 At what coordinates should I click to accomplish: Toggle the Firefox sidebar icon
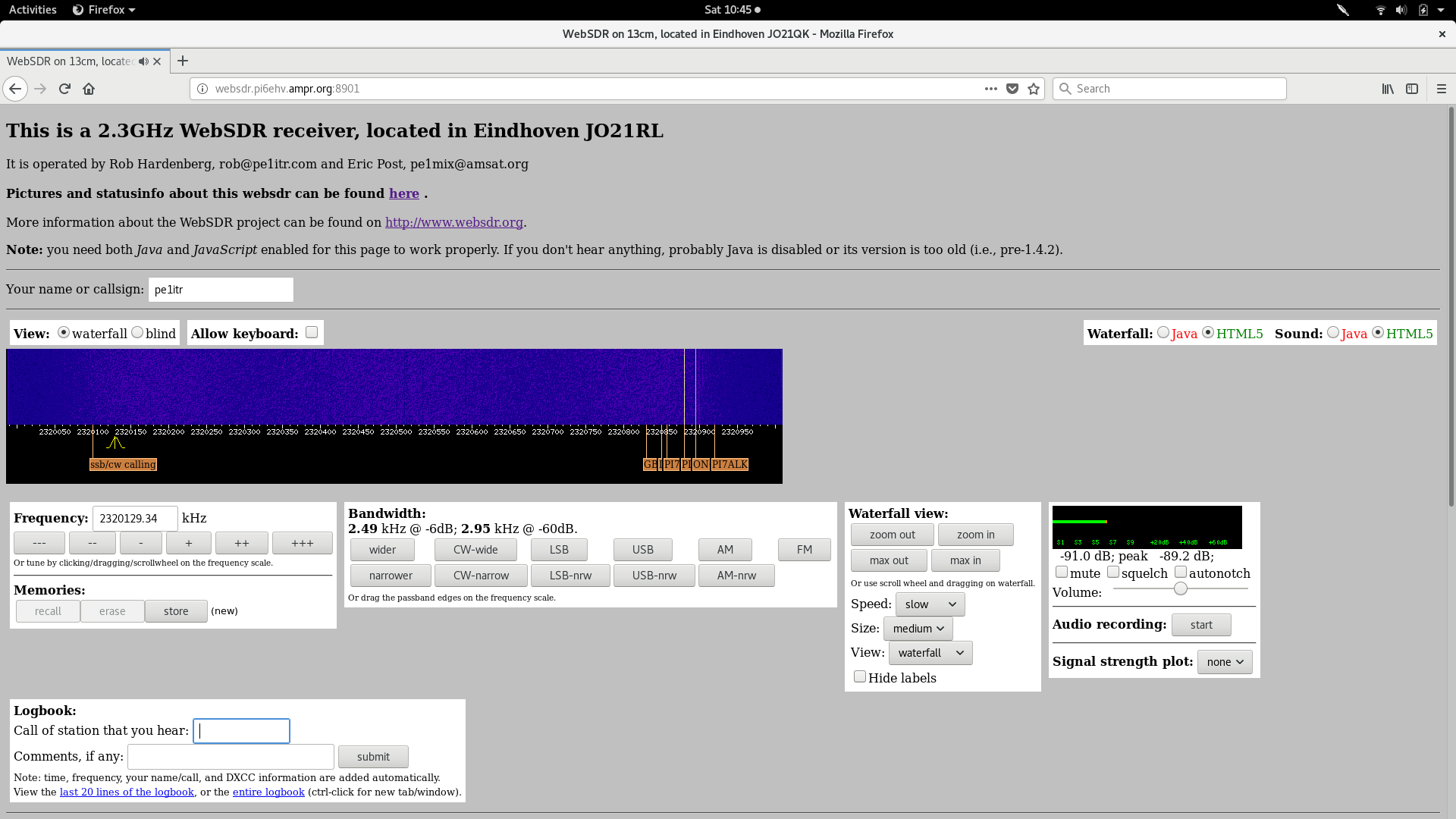click(1412, 89)
